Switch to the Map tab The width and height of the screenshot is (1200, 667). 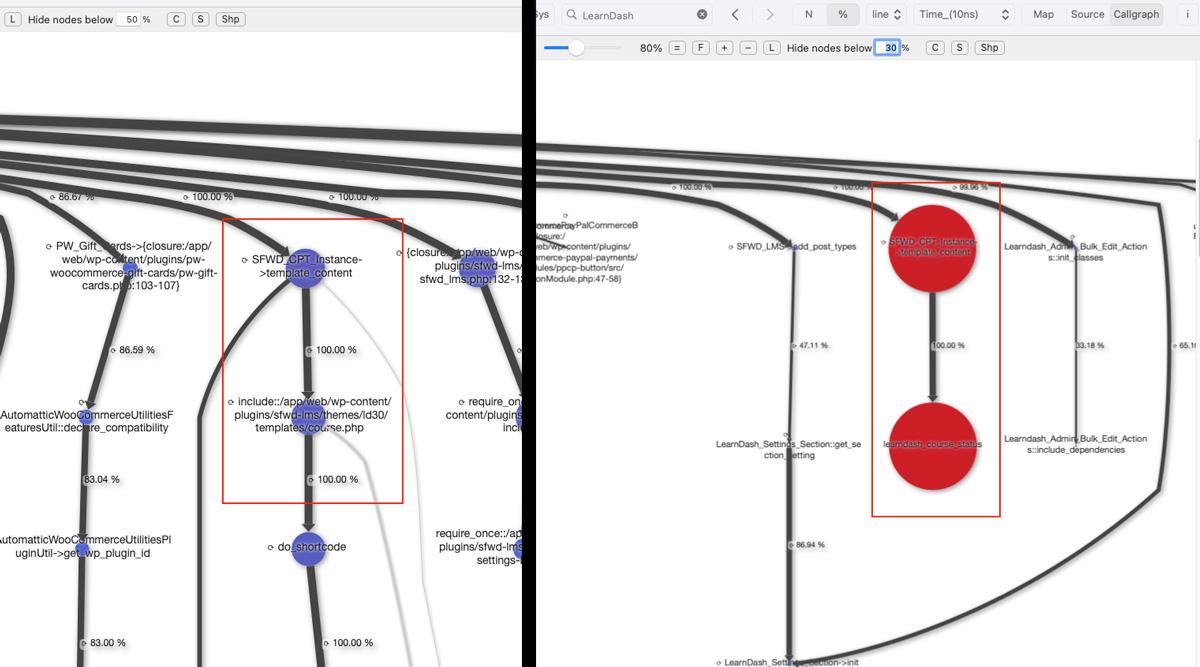click(x=1043, y=15)
